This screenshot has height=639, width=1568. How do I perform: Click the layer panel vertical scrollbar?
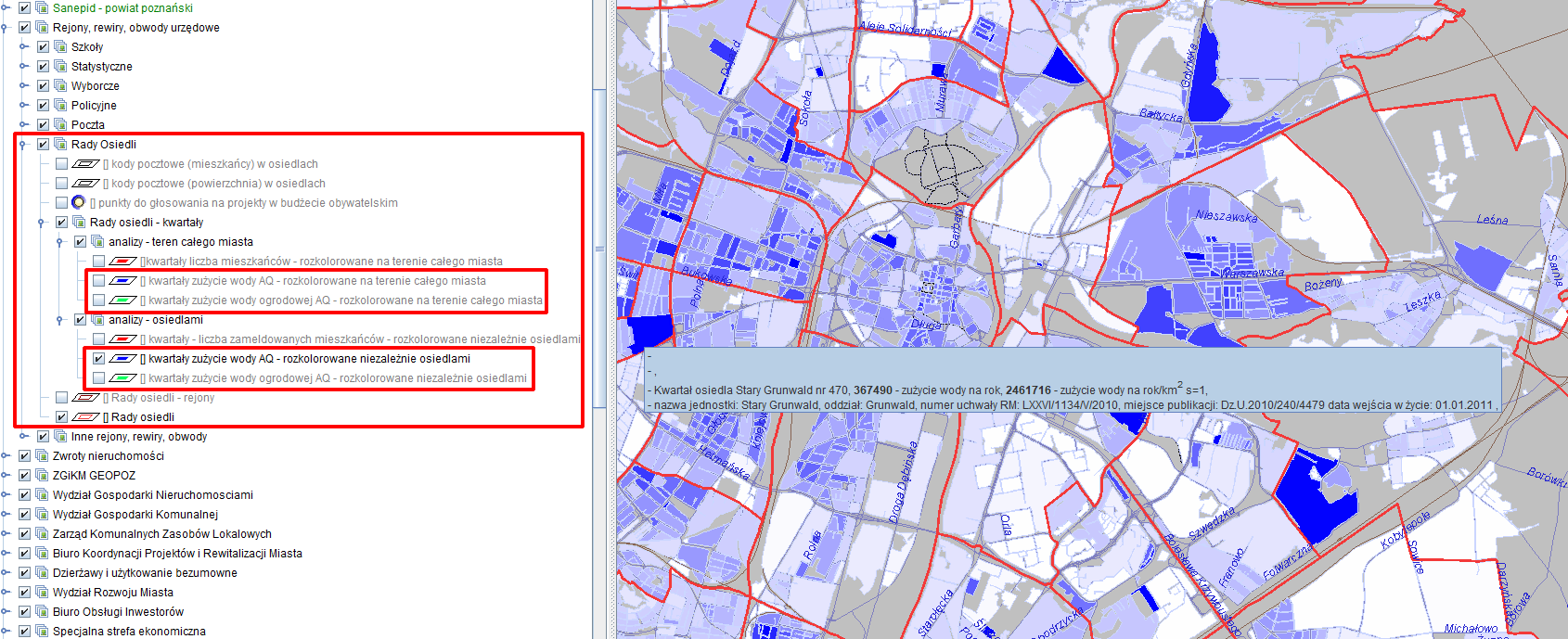(599, 249)
